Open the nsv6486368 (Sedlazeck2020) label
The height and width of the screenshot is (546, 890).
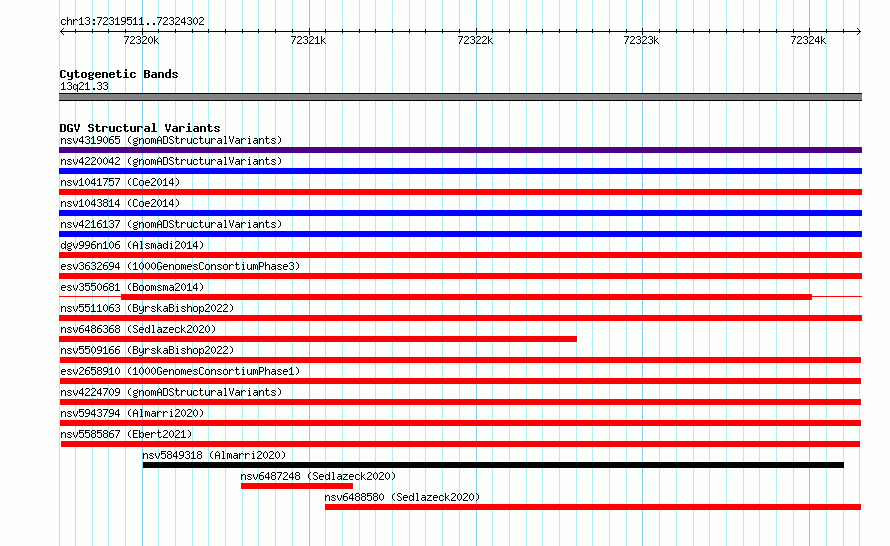138,329
